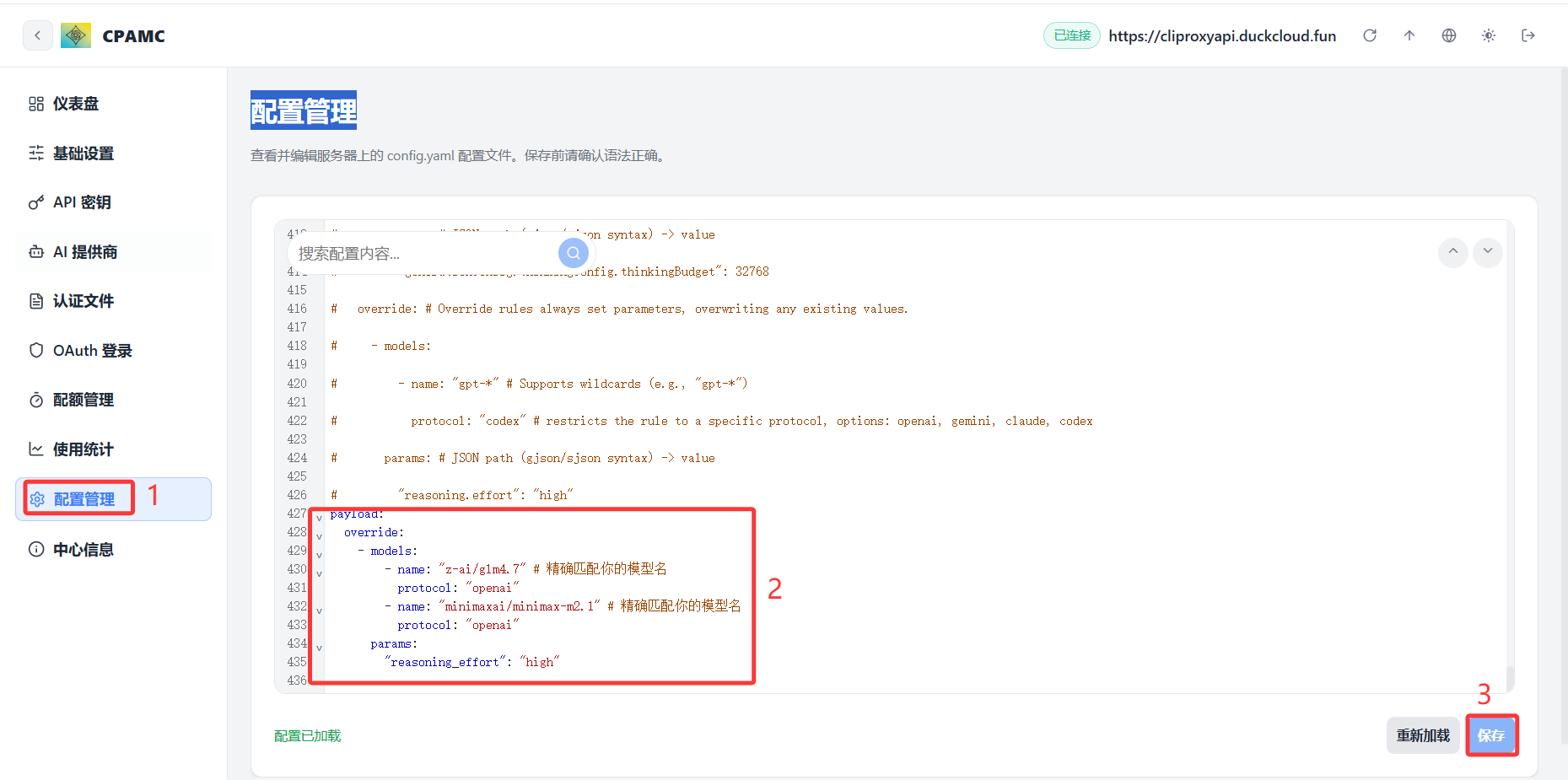This screenshot has height=780, width=1568.
Task: Click the thinkingBudget 32768 line
Action: [550, 272]
